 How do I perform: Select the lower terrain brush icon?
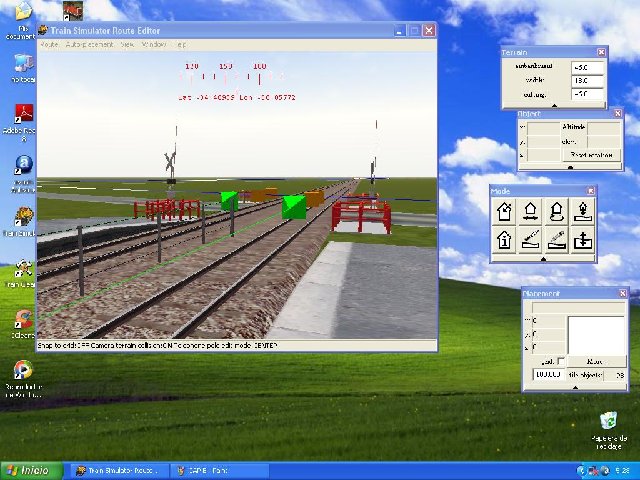pos(557,240)
